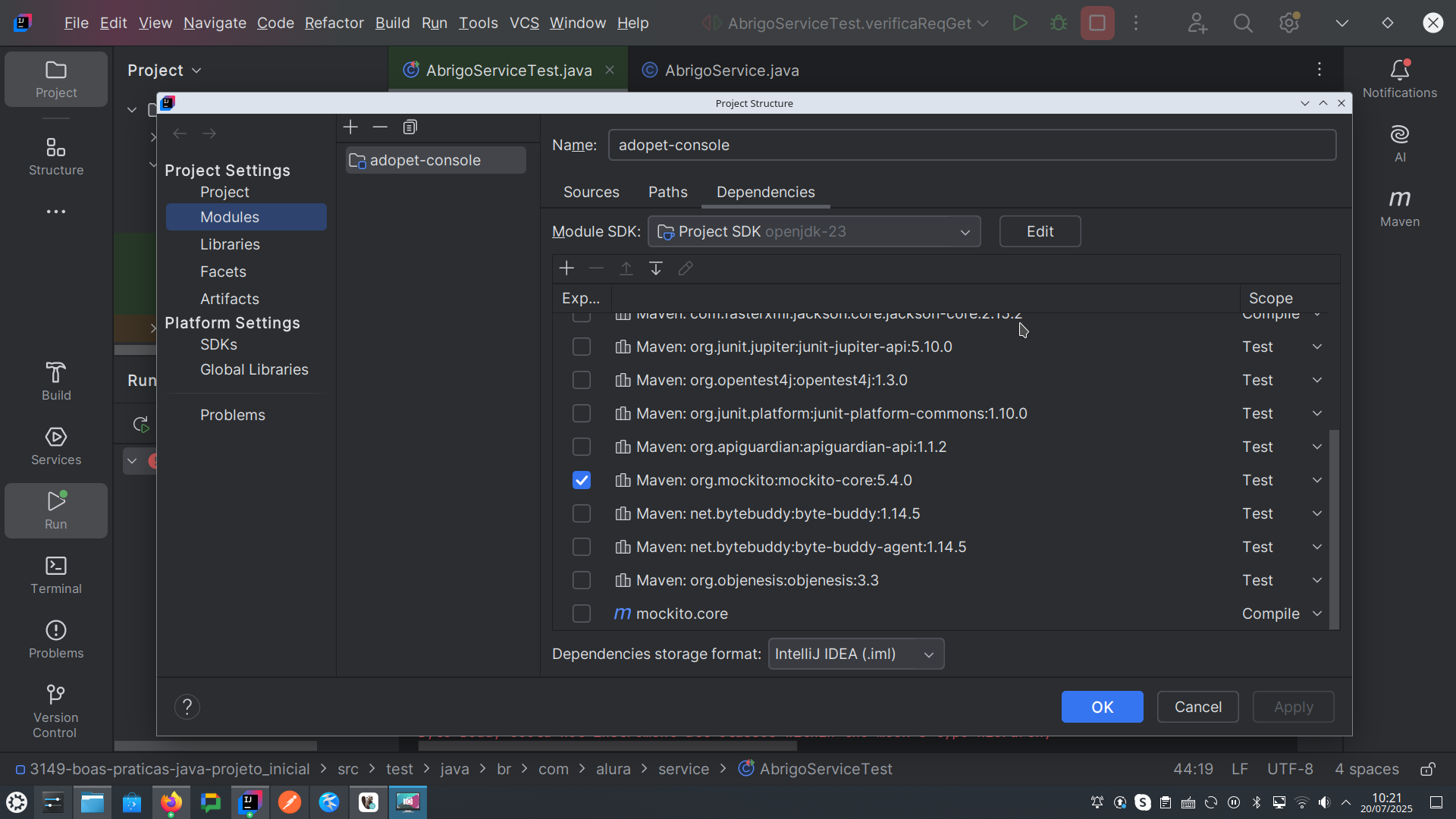Open Project view dropdown
The height and width of the screenshot is (819, 1456).
(164, 70)
